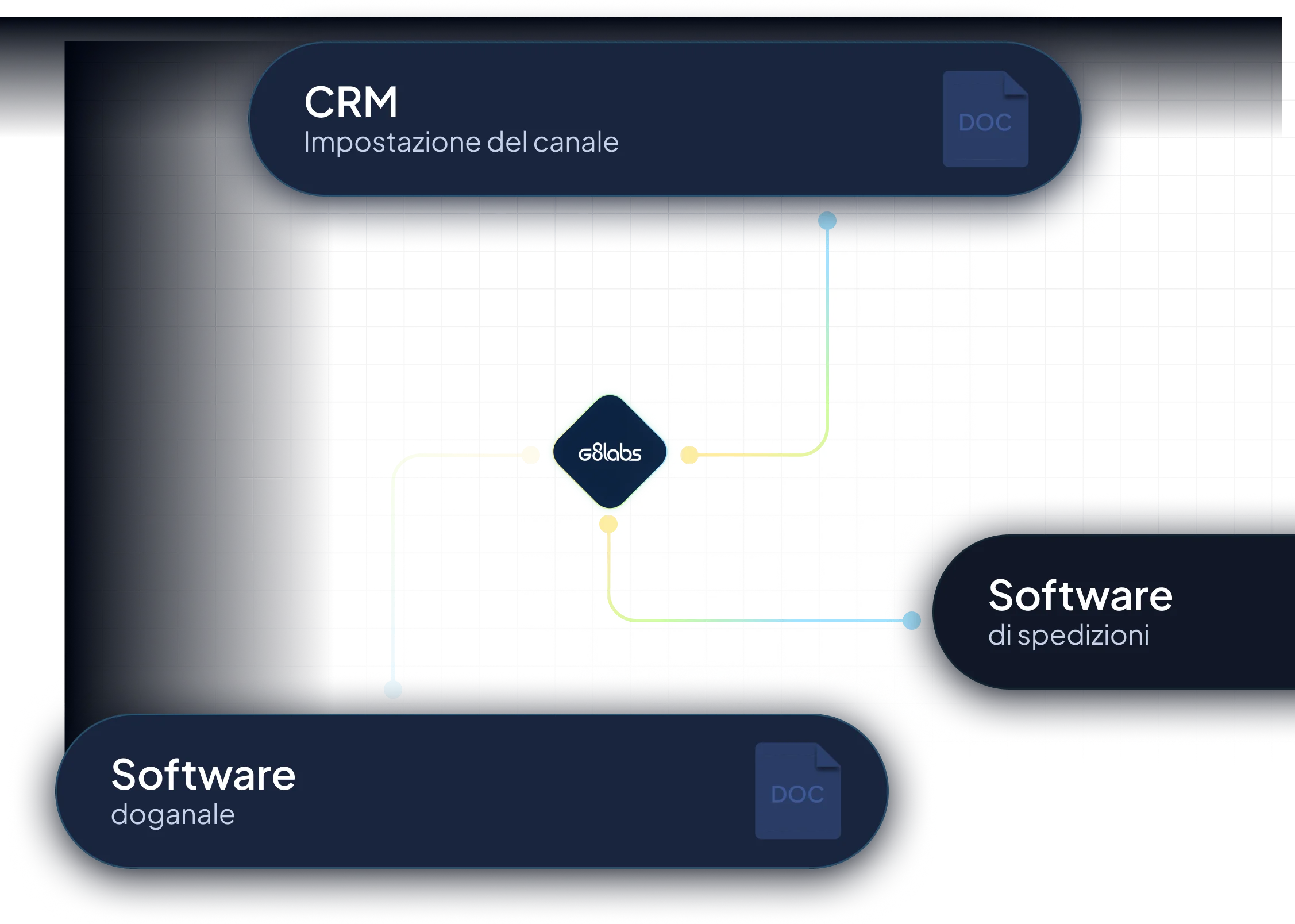This screenshot has width=1295, height=924.
Task: Select the 'di spedizioni' subtitle text
Action: 1069,636
